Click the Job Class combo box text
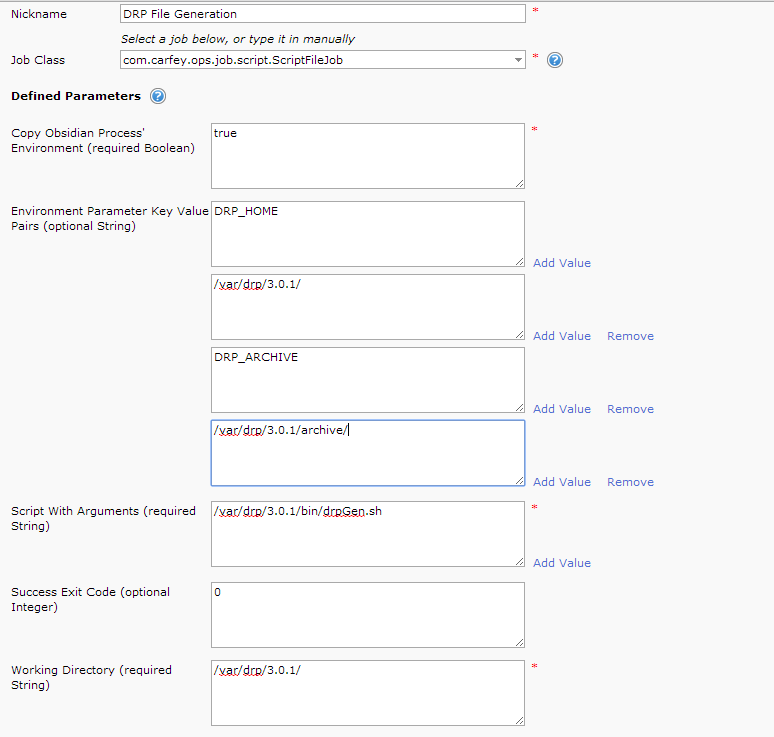This screenshot has width=774, height=737. pos(313,60)
